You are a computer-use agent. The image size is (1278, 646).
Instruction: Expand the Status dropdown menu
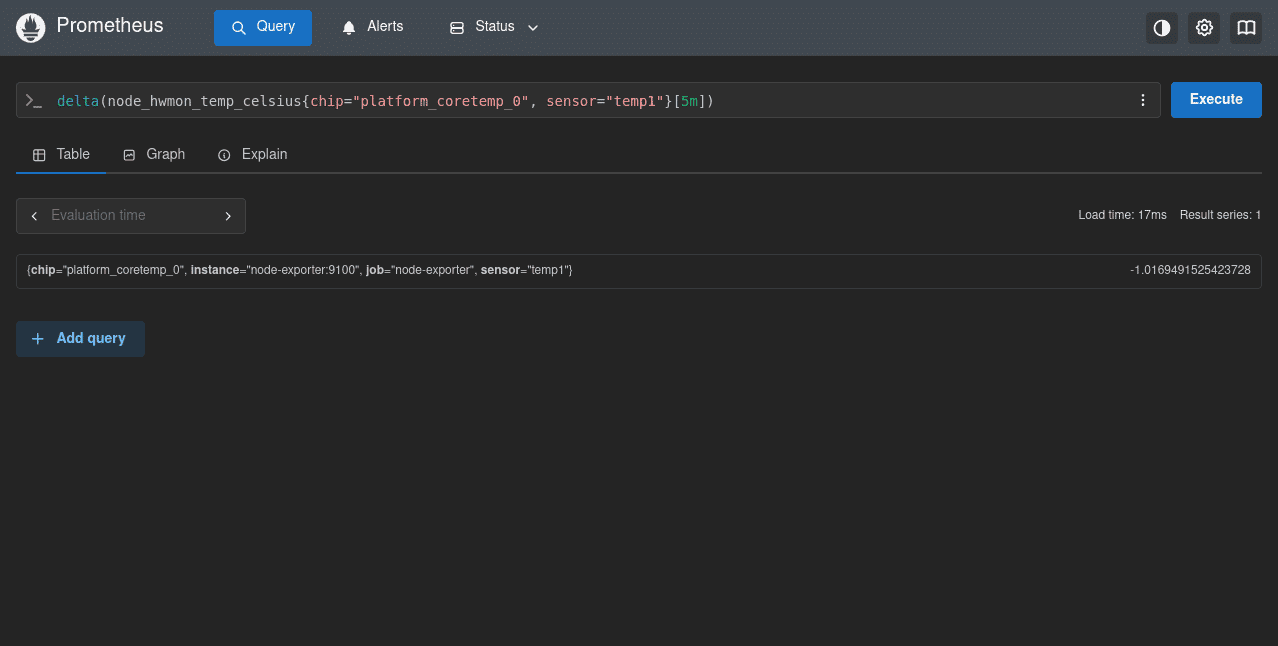click(494, 28)
